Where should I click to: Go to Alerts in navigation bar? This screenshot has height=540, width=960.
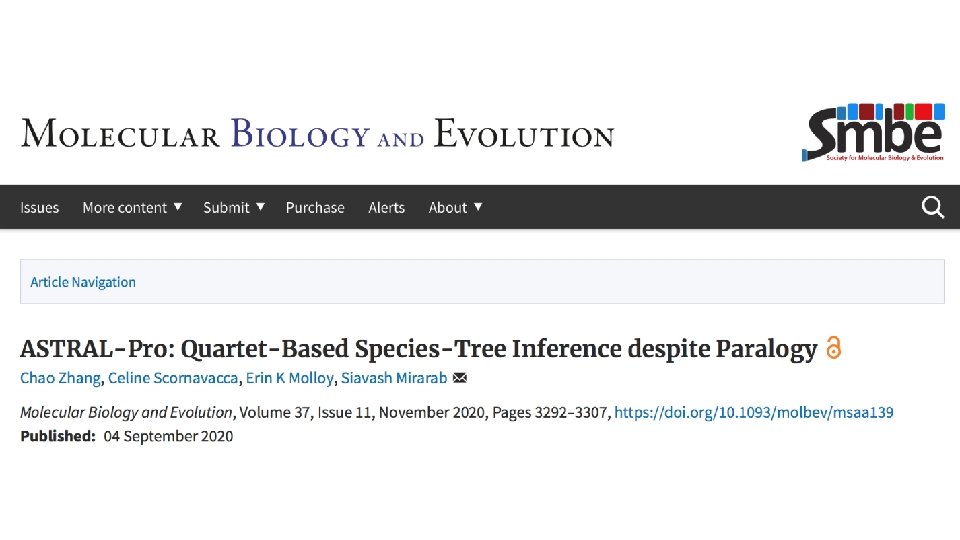386,207
